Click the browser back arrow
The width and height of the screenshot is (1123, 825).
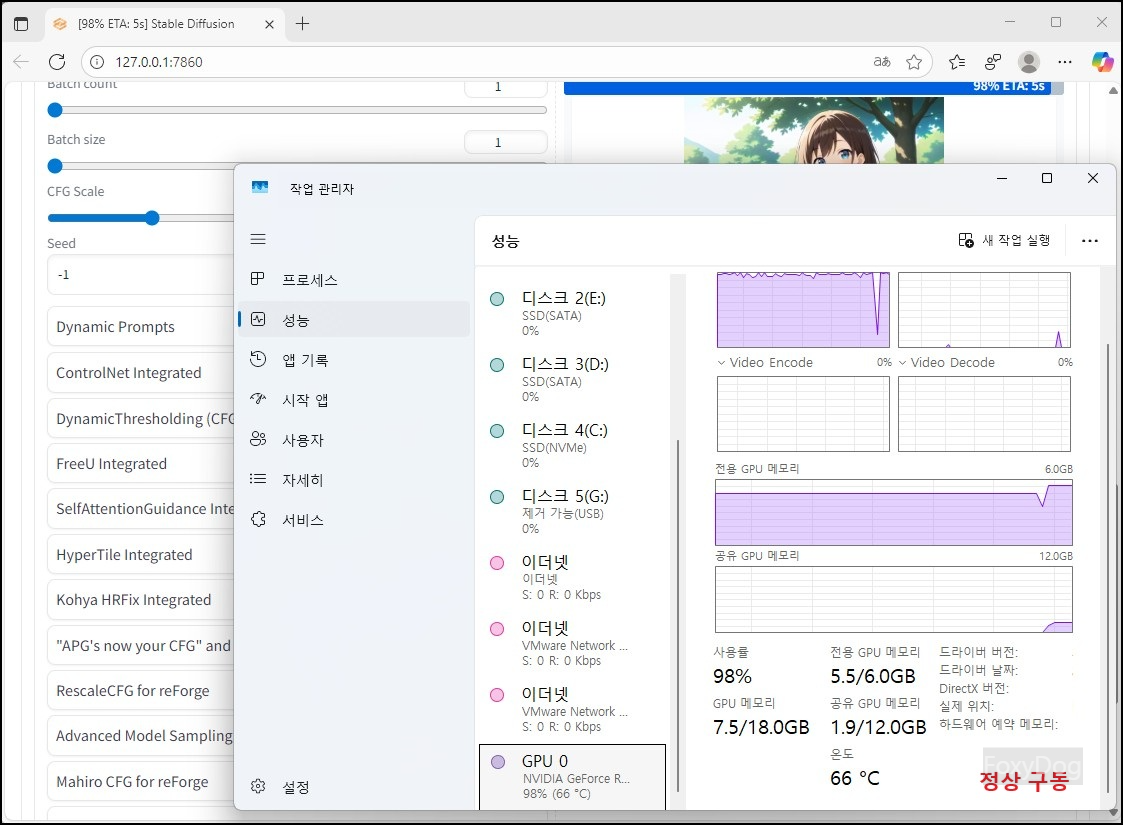tap(21, 62)
